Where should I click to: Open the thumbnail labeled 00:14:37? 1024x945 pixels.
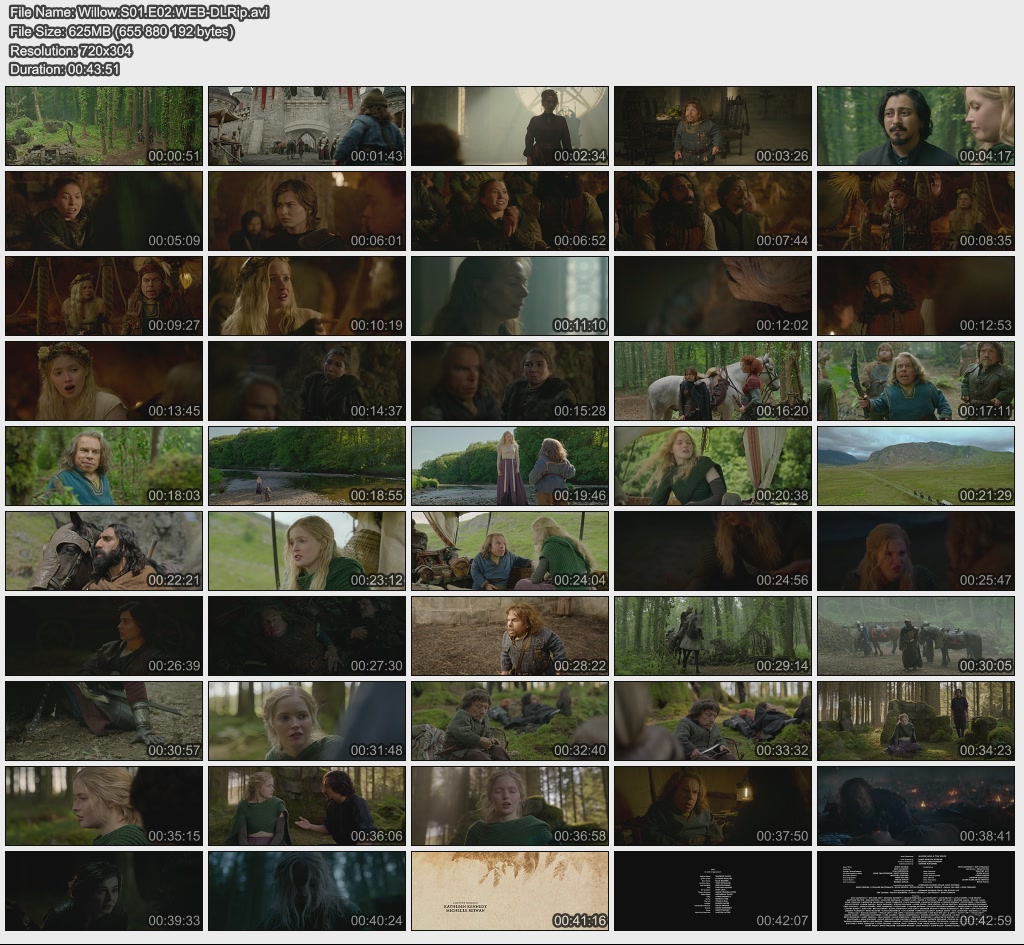pos(307,381)
